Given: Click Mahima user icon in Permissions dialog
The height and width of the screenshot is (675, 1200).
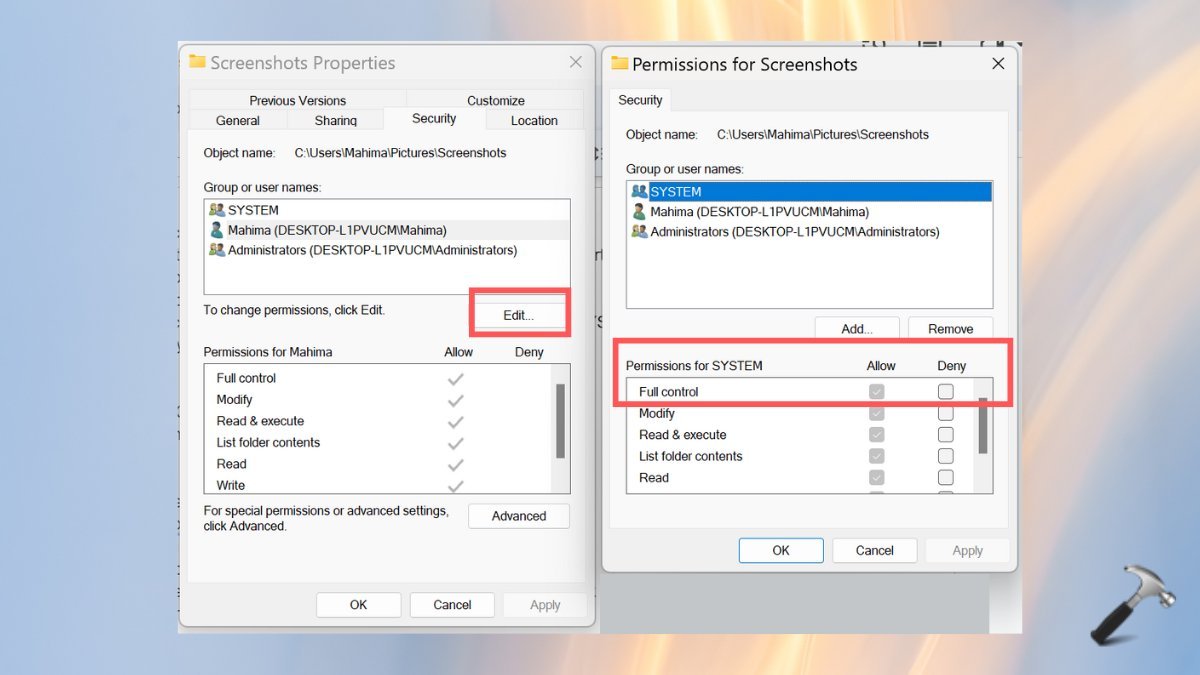Looking at the screenshot, I should (x=639, y=211).
